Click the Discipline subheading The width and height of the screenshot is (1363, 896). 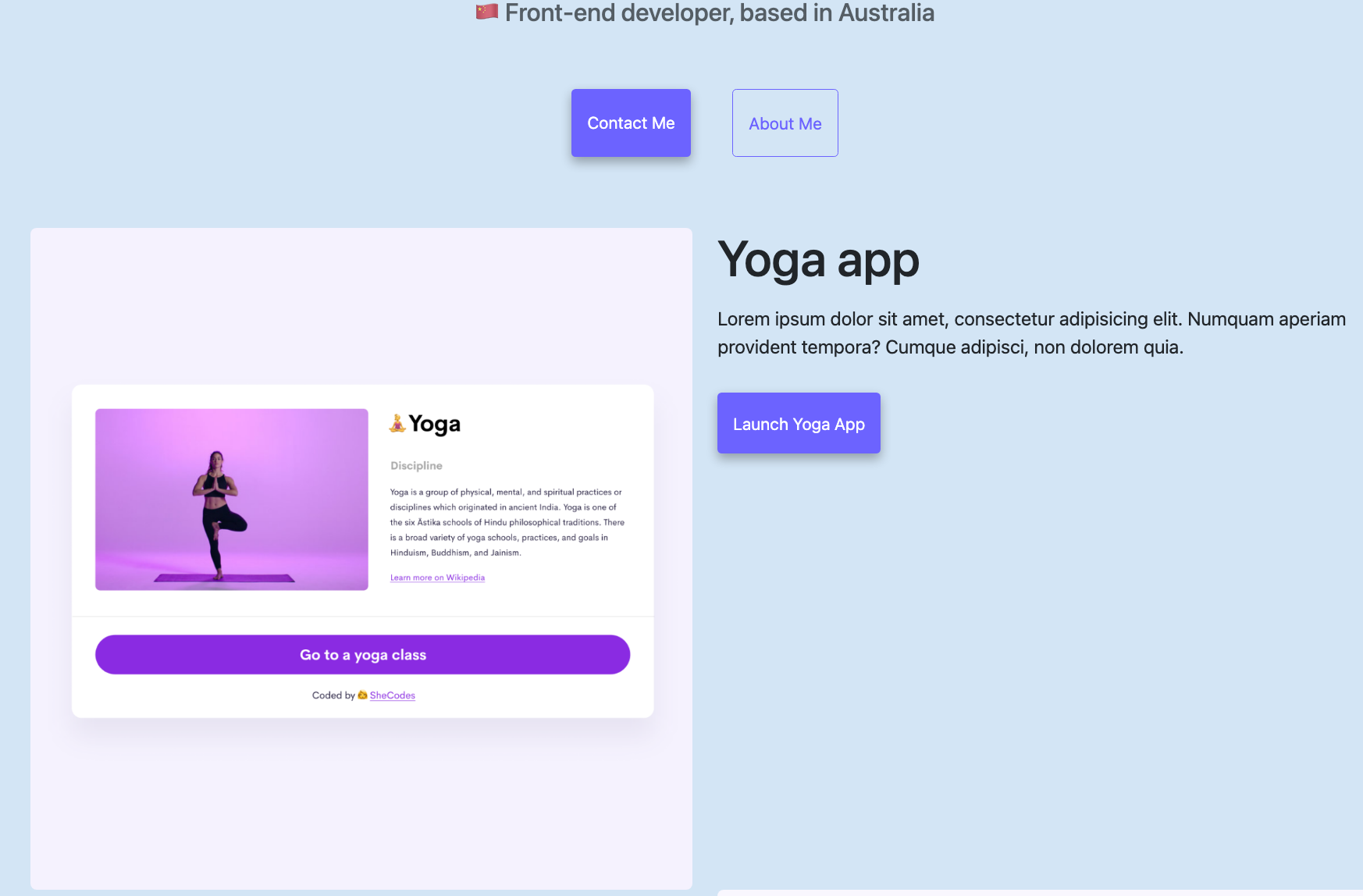(x=416, y=465)
